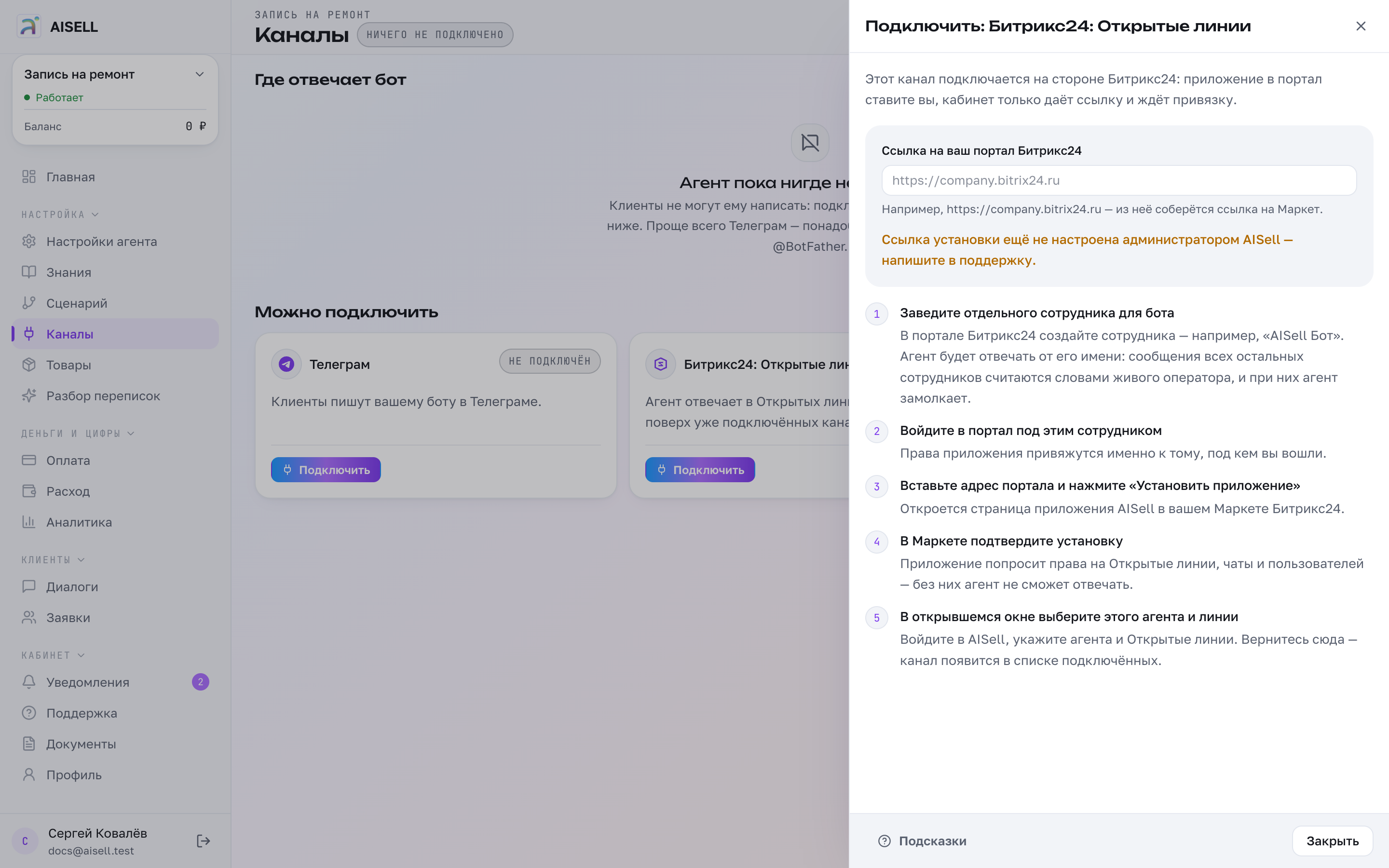Select the Каналы menu item
This screenshot has height=868, width=1389.
tap(115, 334)
